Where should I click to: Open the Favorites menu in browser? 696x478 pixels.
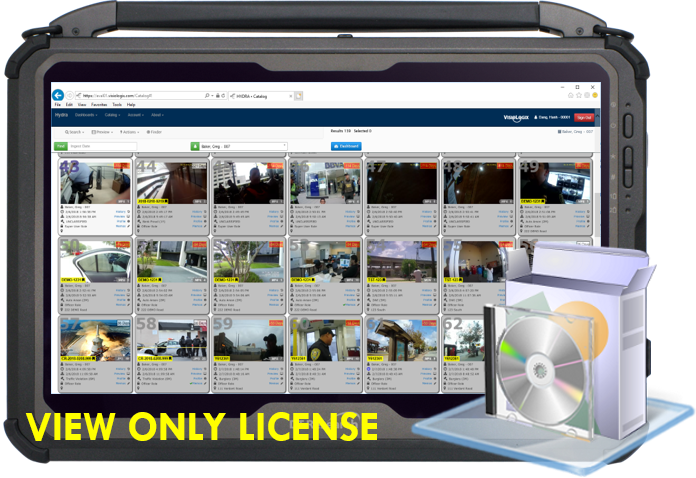[101, 104]
